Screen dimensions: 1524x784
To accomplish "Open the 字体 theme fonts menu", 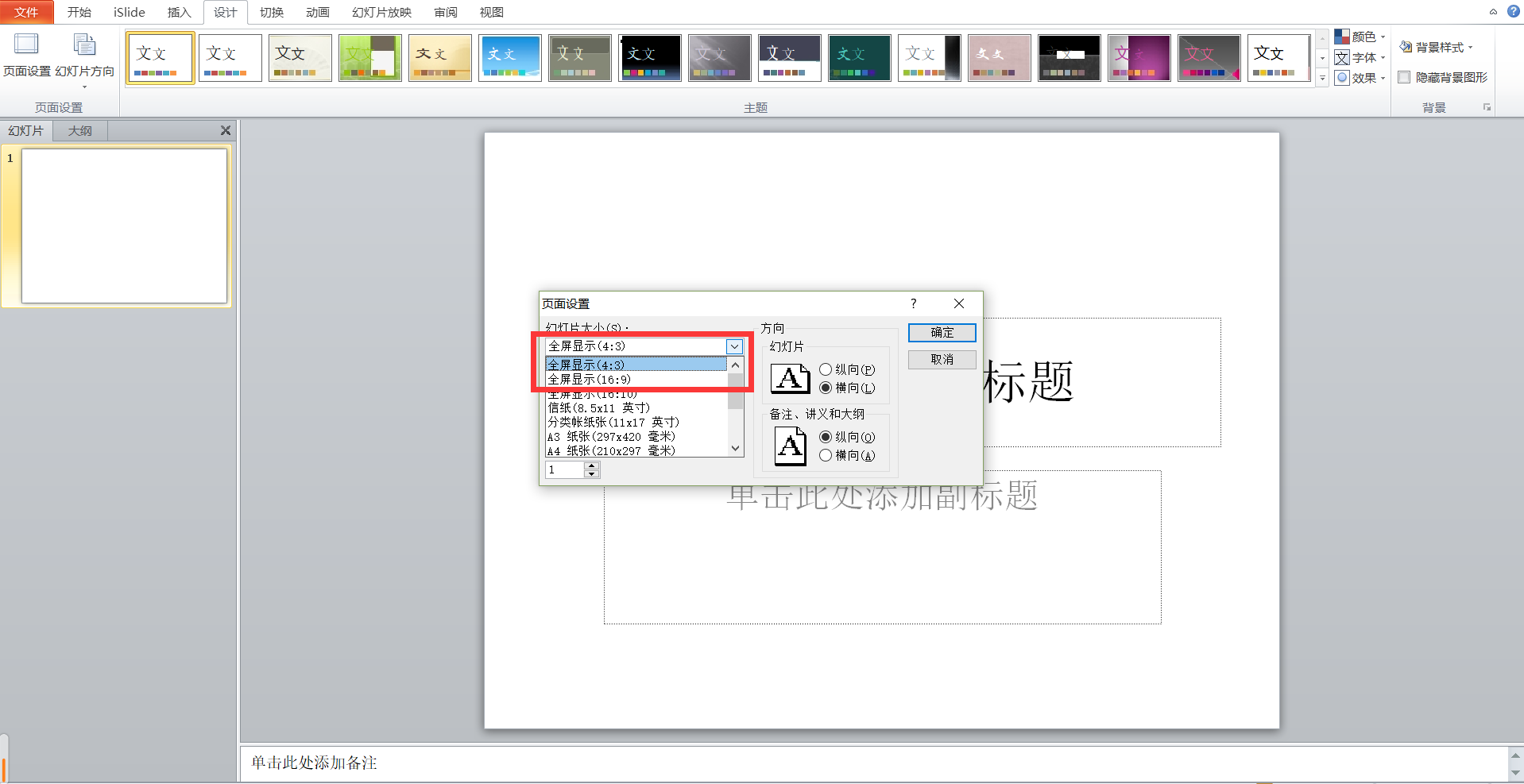I will point(1360,57).
